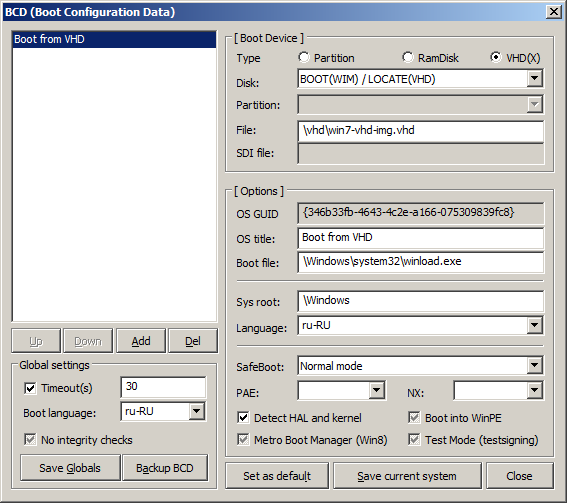
Task: Click Del to remove entry
Action: click(x=193, y=341)
